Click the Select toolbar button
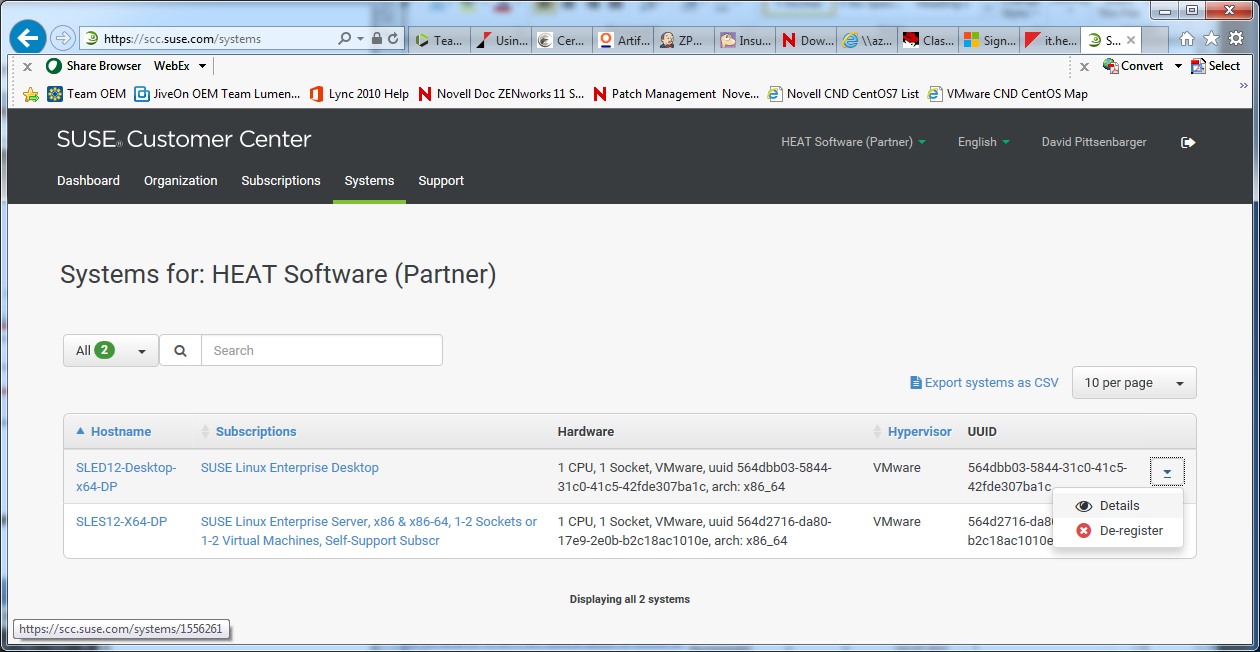The image size is (1260, 652). (1215, 66)
